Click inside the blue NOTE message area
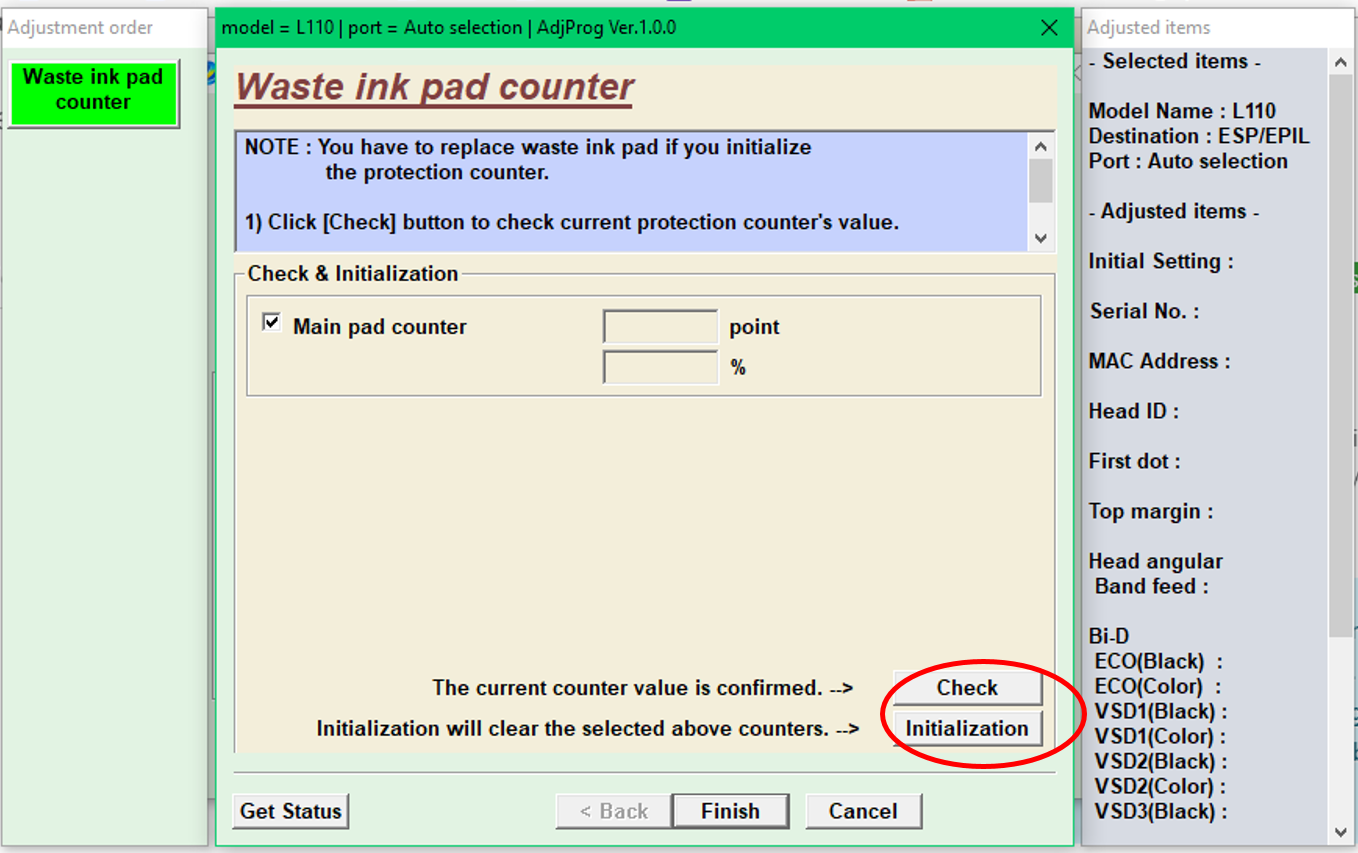 620,190
